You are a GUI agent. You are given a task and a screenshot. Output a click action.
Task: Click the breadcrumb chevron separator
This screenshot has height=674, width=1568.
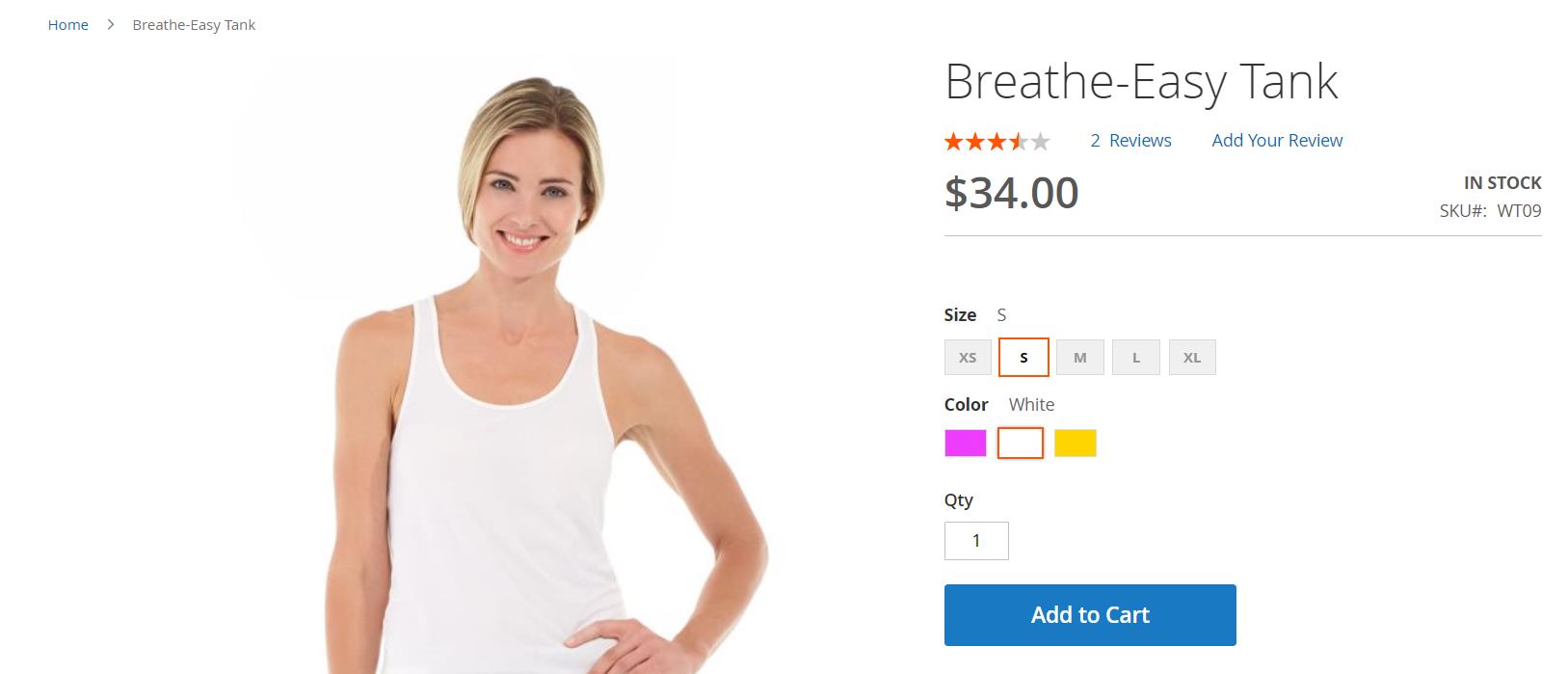[x=111, y=24]
